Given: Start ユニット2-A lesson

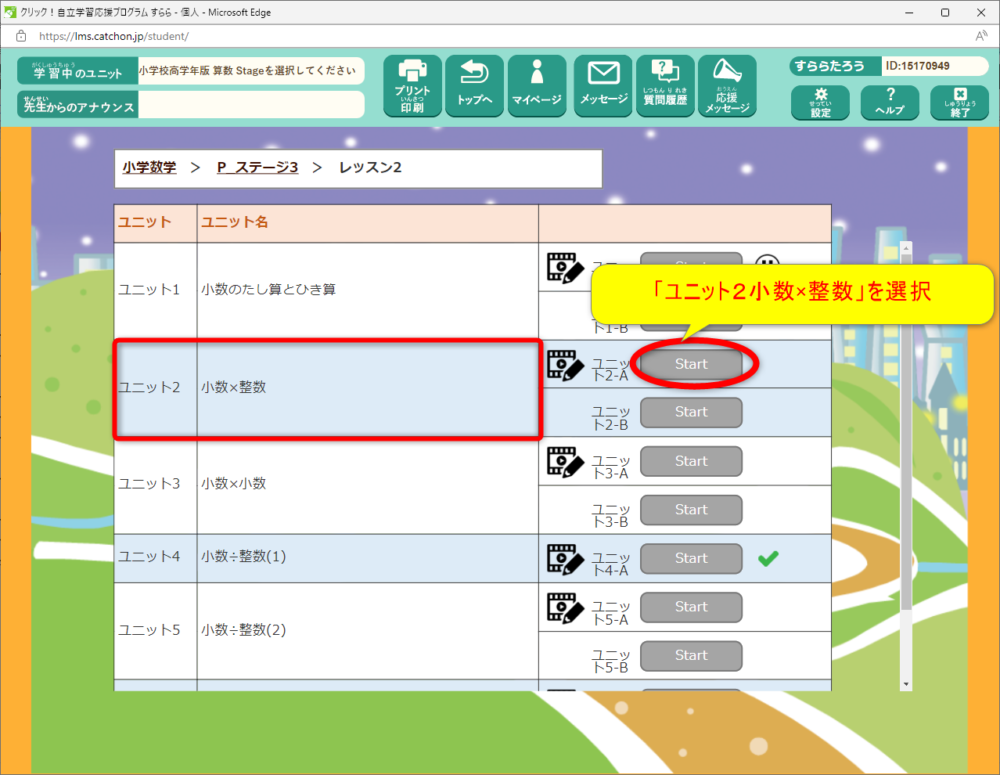Looking at the screenshot, I should click(x=691, y=364).
